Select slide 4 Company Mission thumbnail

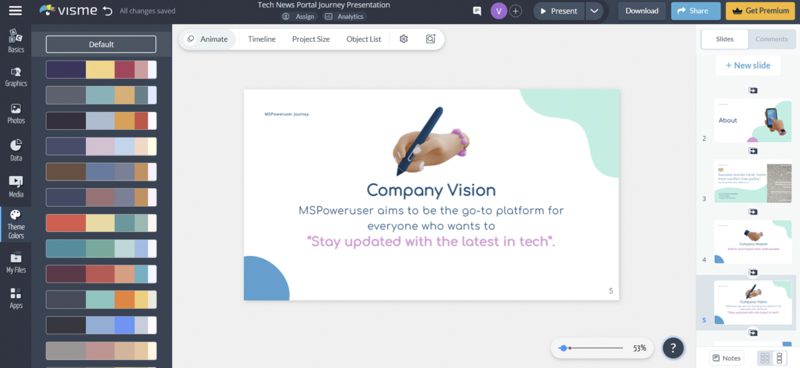point(753,242)
